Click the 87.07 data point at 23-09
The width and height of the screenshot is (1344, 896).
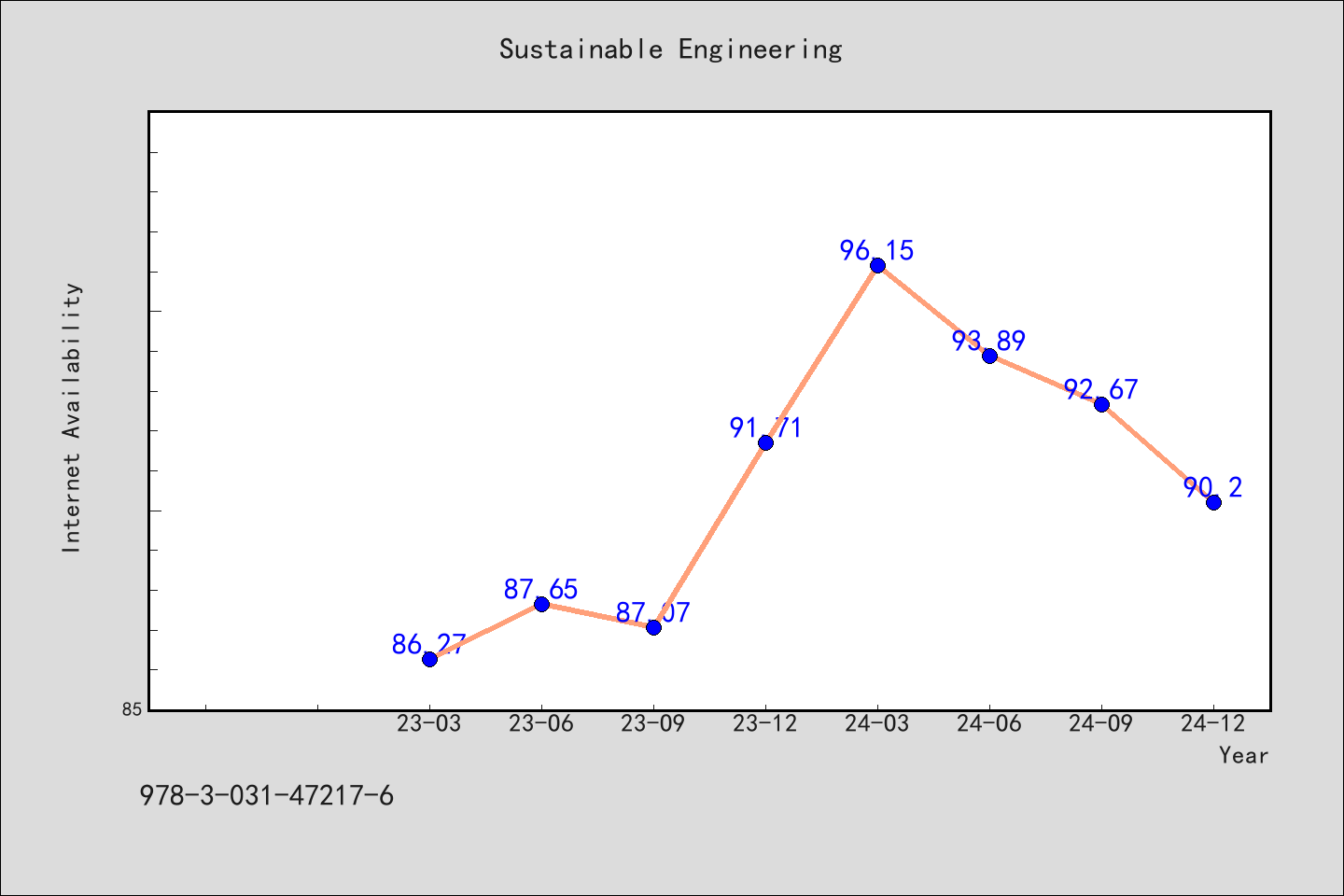tap(653, 627)
